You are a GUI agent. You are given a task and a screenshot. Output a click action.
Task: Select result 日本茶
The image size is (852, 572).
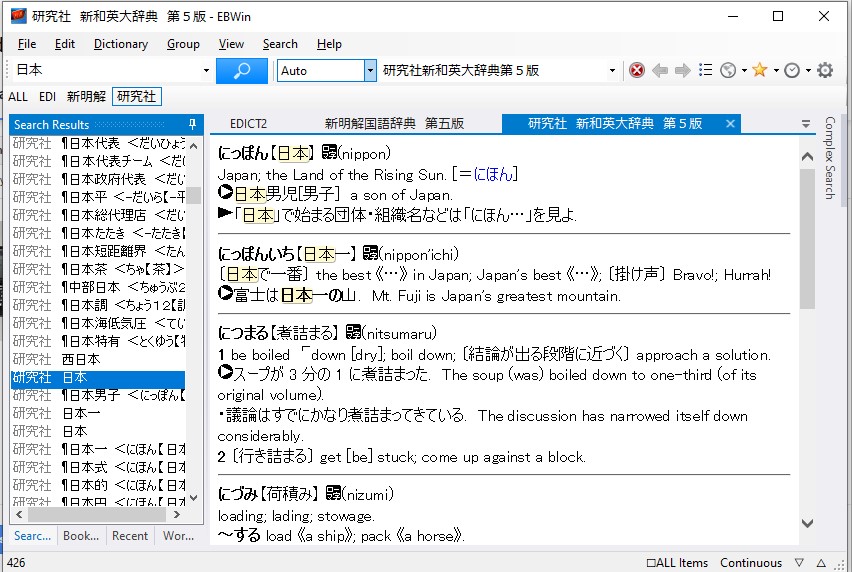(x=98, y=269)
